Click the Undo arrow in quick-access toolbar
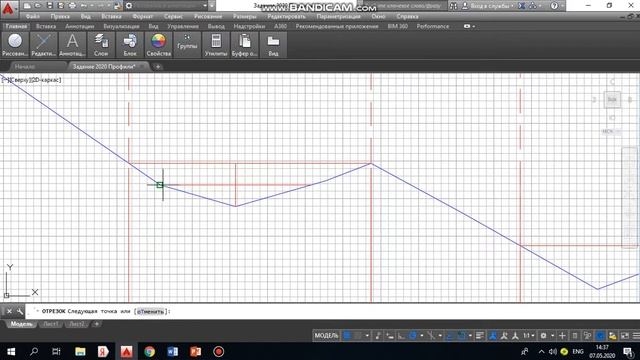The width and height of the screenshot is (640, 360). pyautogui.click(x=84, y=6)
